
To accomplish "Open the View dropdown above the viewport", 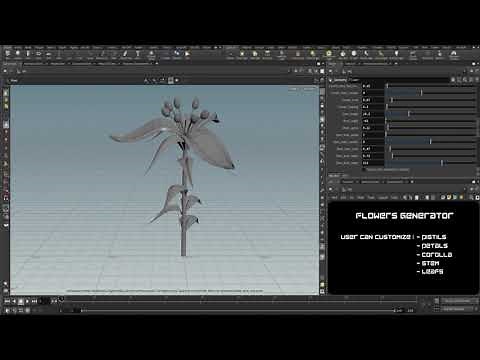I will [14, 80].
